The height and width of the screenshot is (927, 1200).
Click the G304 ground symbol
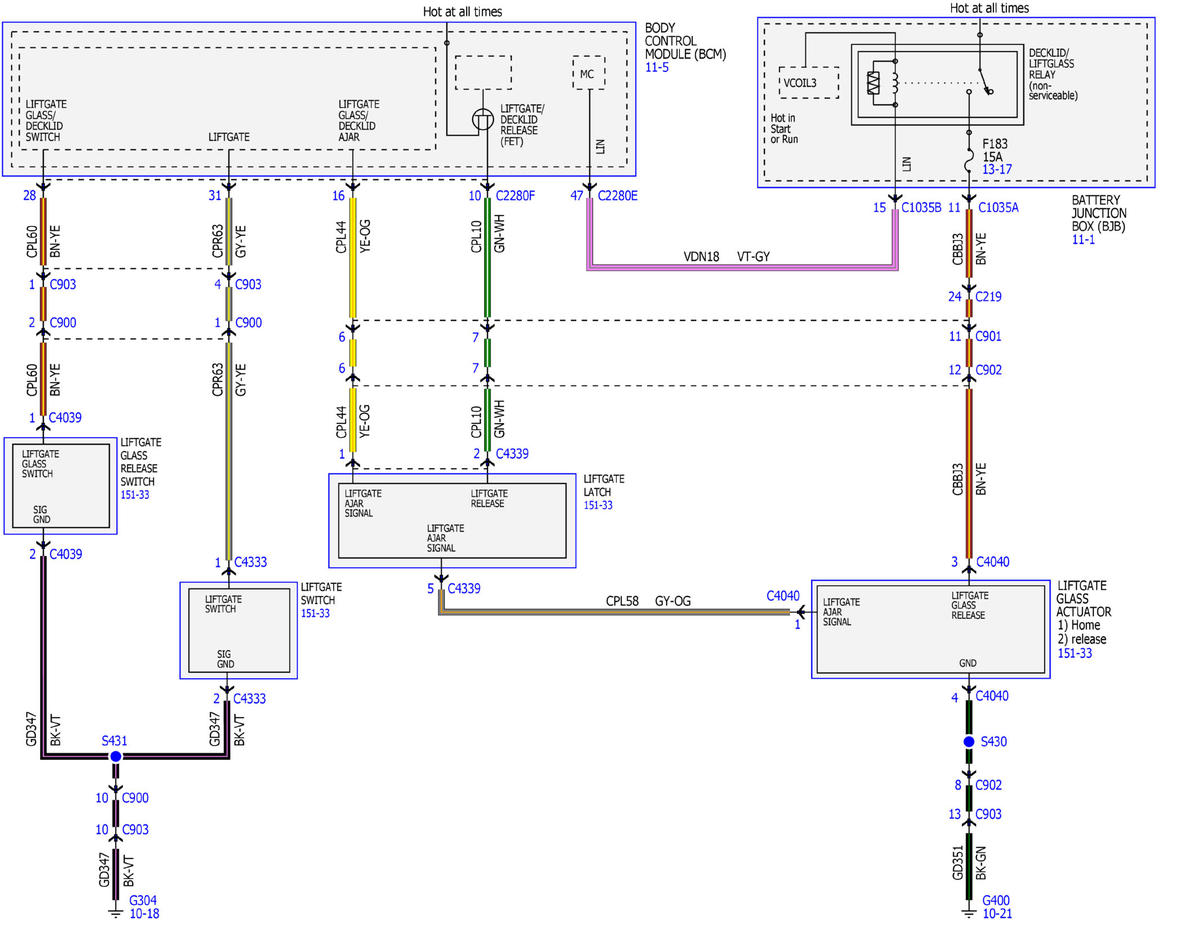(x=115, y=911)
